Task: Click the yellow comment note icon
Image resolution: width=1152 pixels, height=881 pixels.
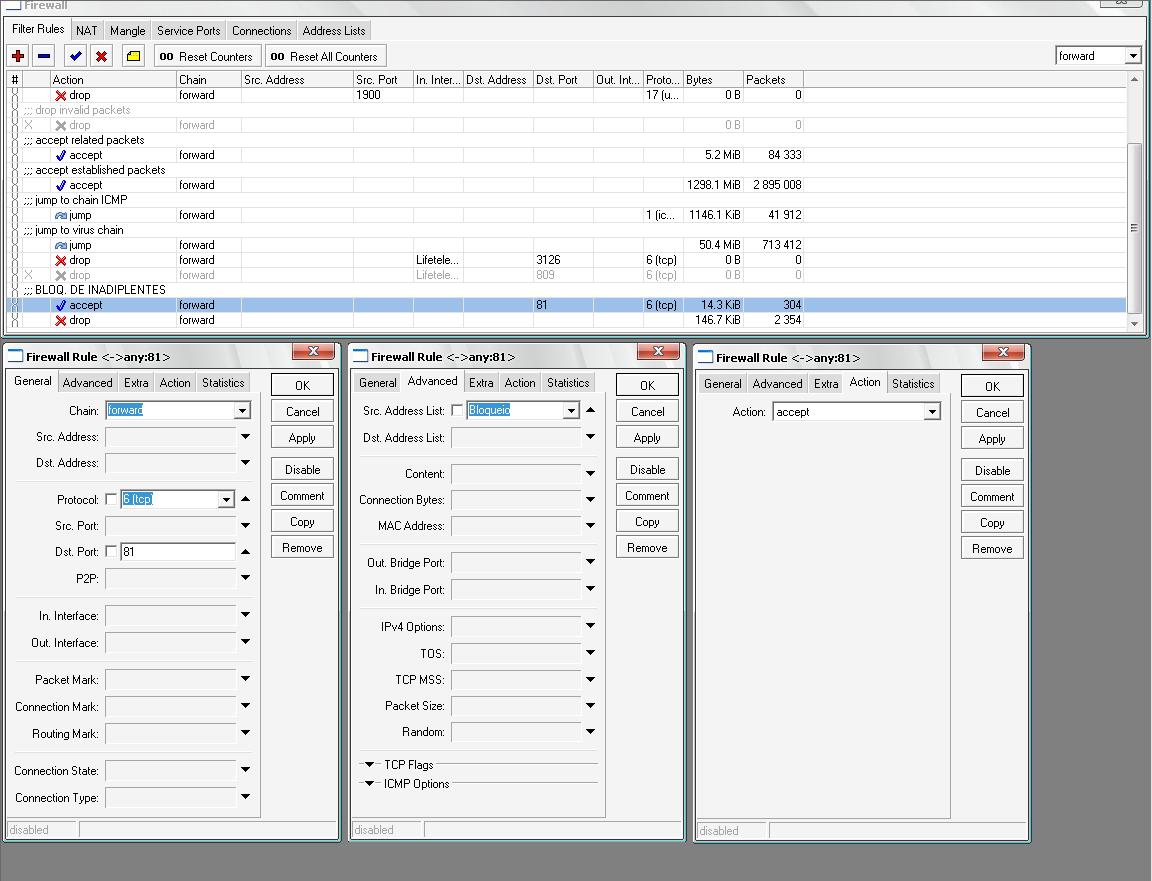Action: (x=133, y=56)
